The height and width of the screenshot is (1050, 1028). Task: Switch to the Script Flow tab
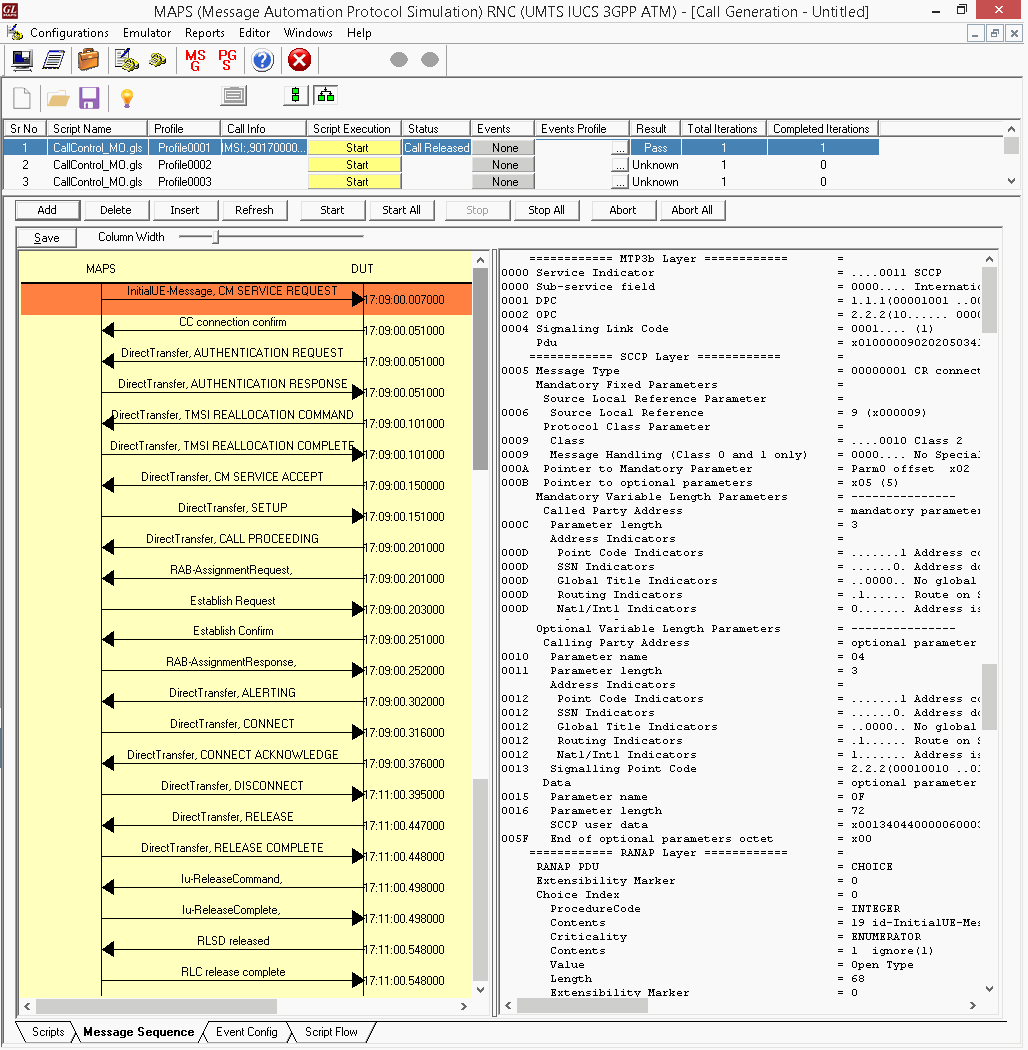click(x=331, y=1032)
